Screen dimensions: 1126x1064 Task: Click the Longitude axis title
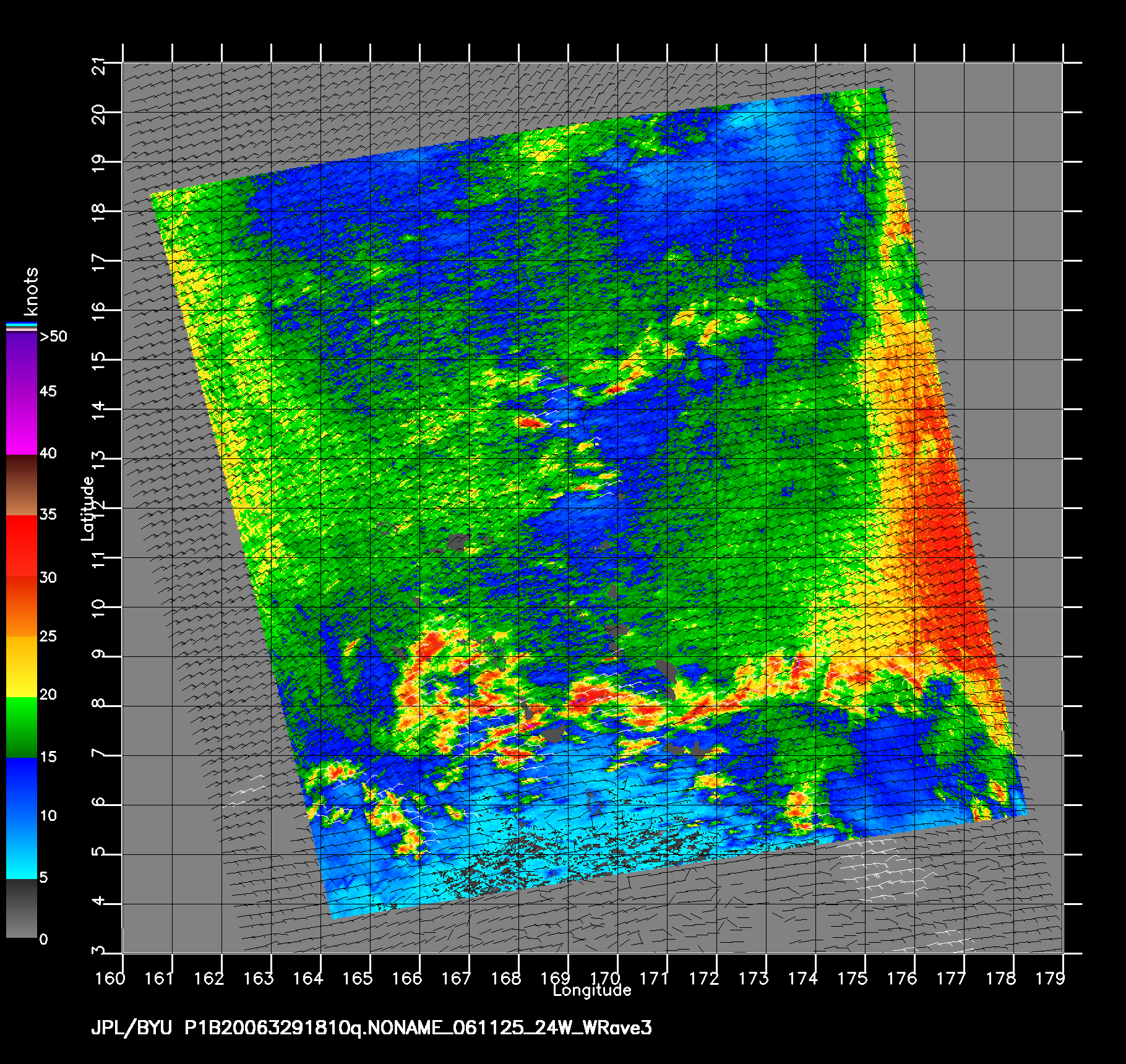click(x=592, y=991)
